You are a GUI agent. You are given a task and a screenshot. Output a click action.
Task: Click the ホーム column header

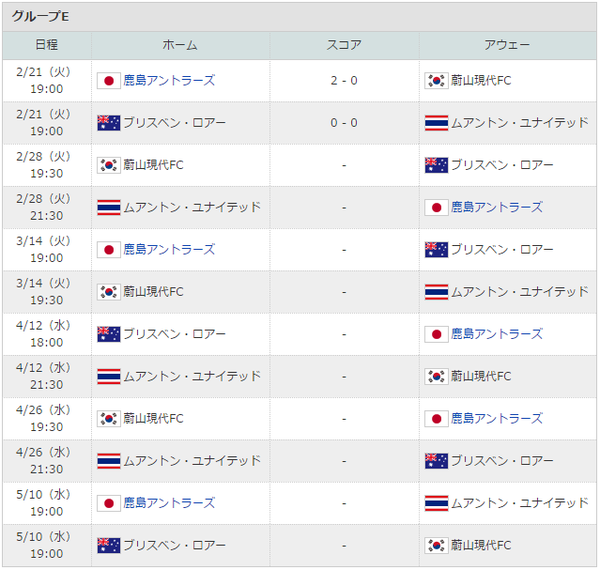click(180, 45)
